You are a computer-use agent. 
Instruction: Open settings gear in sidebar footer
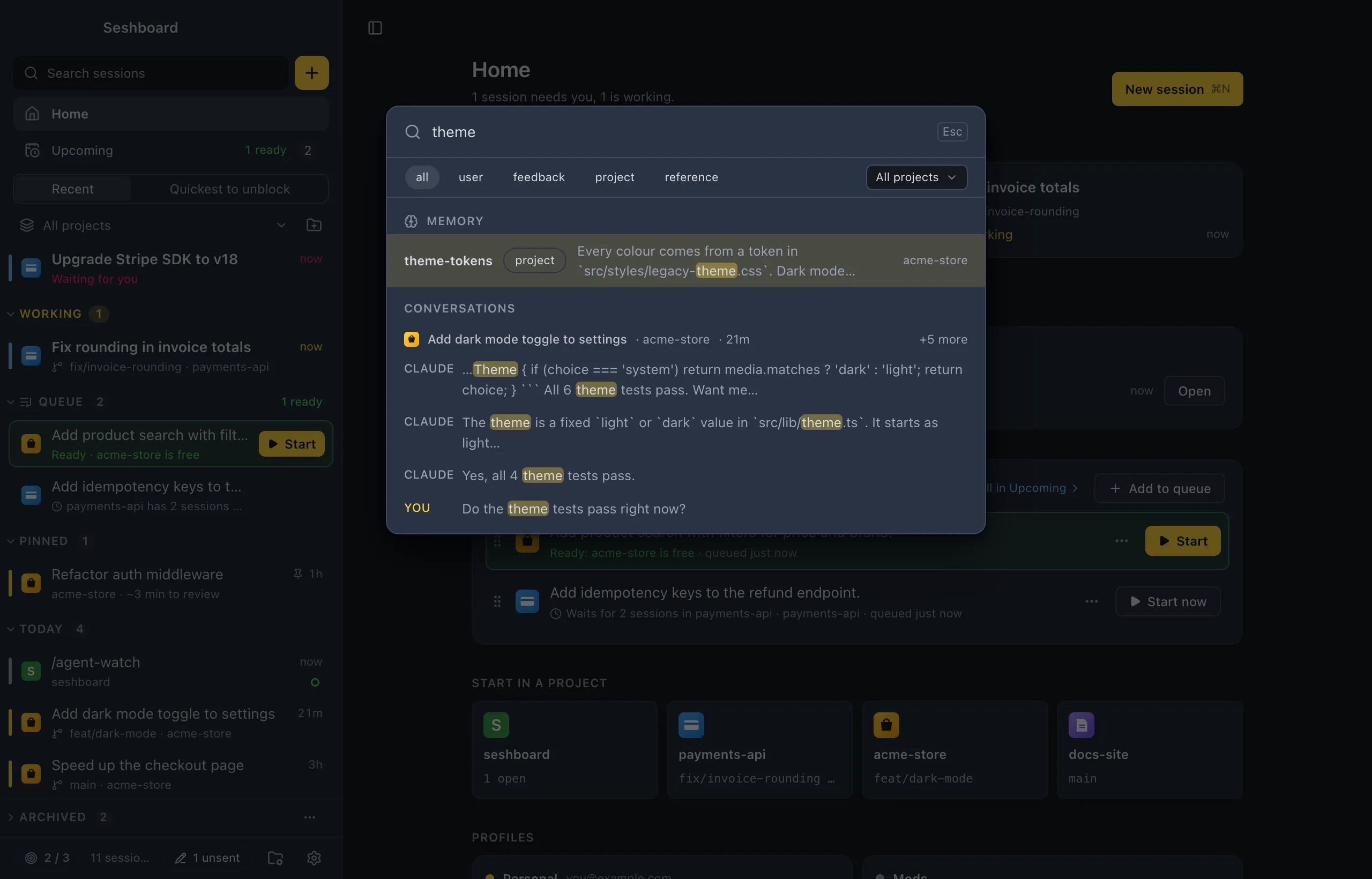coord(314,858)
